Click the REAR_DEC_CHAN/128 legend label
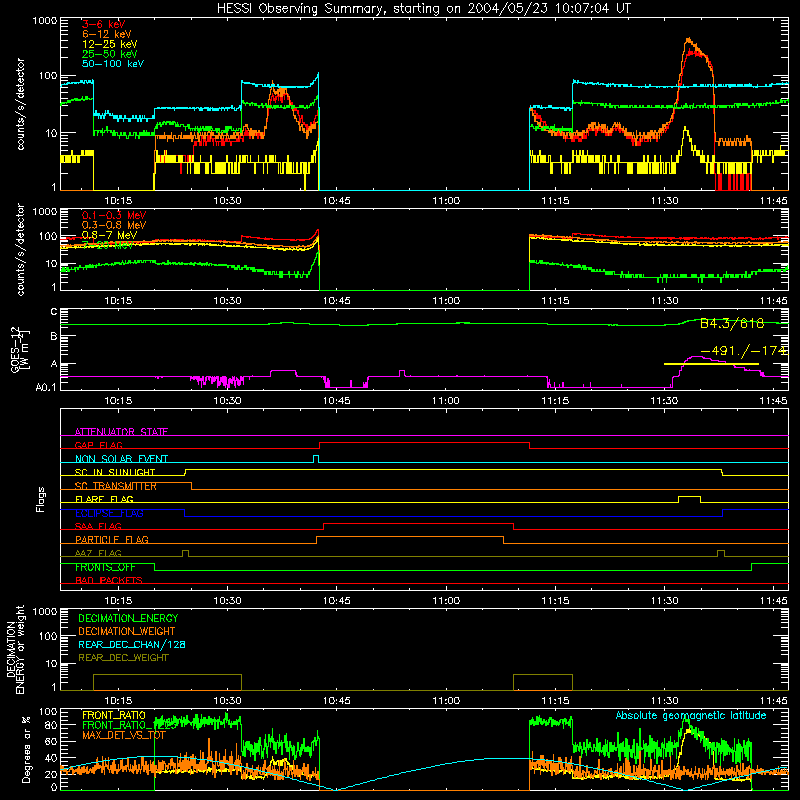 tap(132, 644)
